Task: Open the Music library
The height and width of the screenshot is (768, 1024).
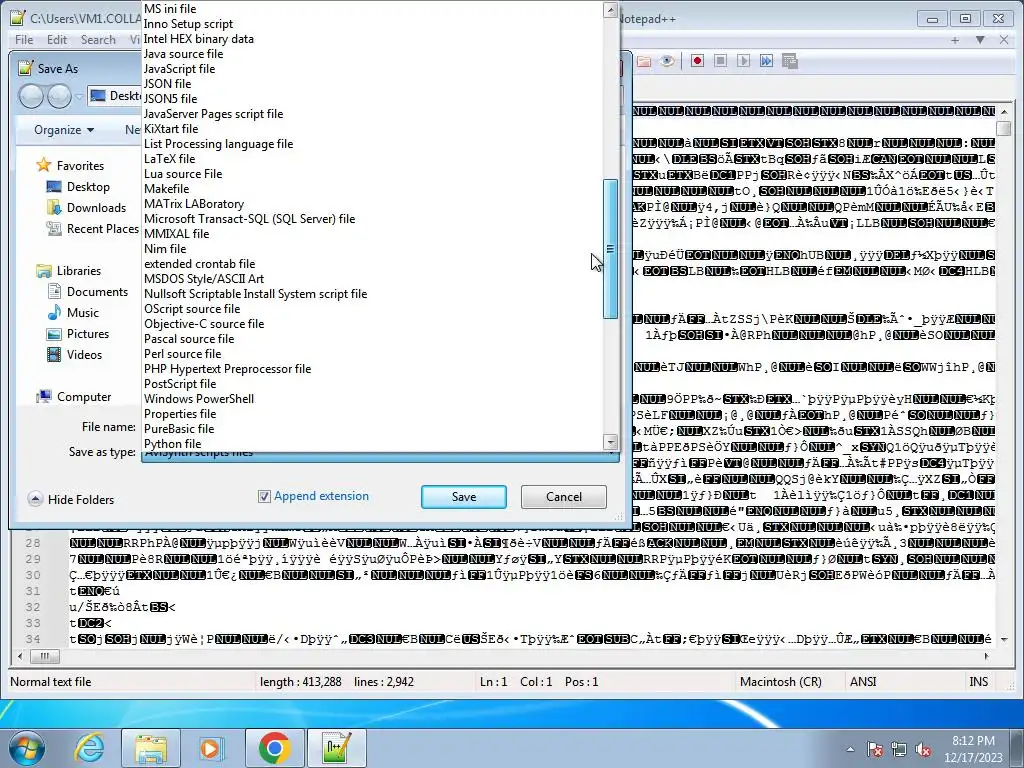Action: pos(82,313)
